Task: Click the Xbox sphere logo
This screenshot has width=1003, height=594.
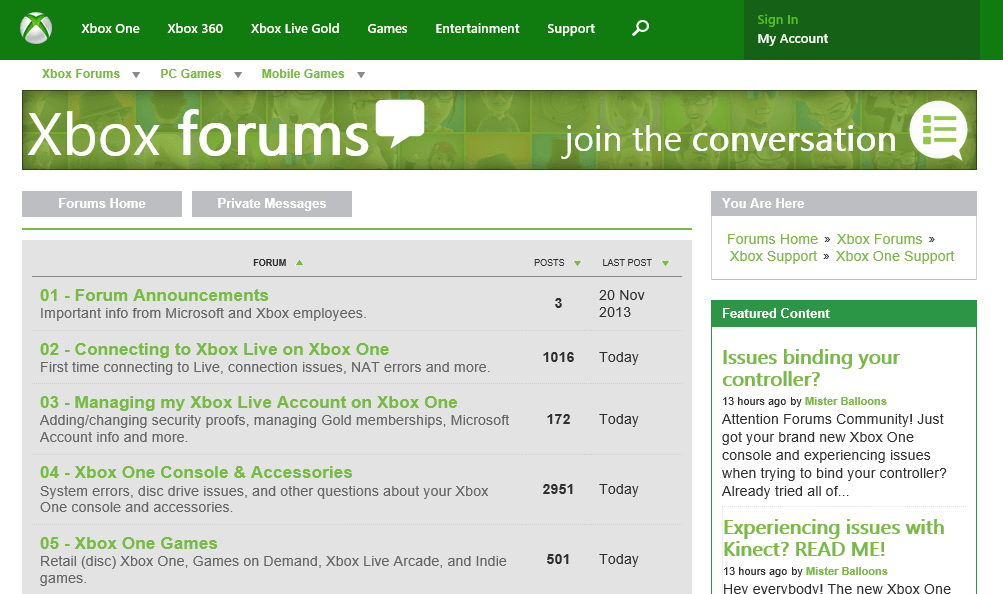Action: tap(36, 28)
